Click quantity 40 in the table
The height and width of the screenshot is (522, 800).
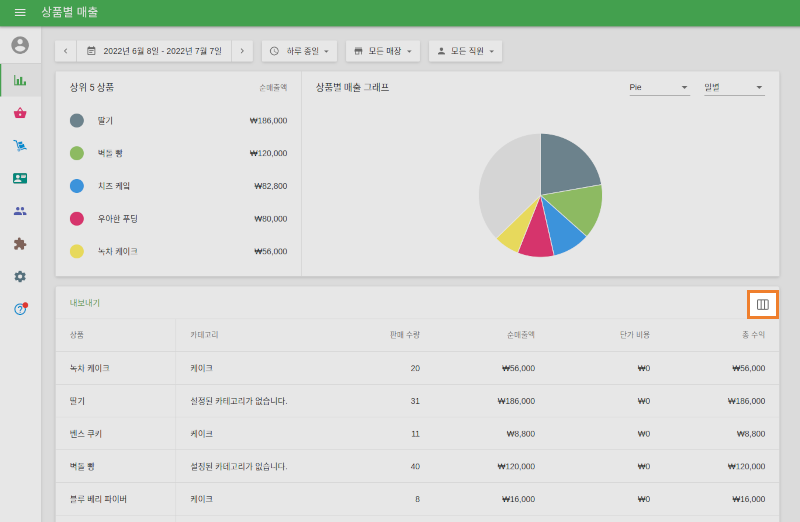click(x=415, y=466)
